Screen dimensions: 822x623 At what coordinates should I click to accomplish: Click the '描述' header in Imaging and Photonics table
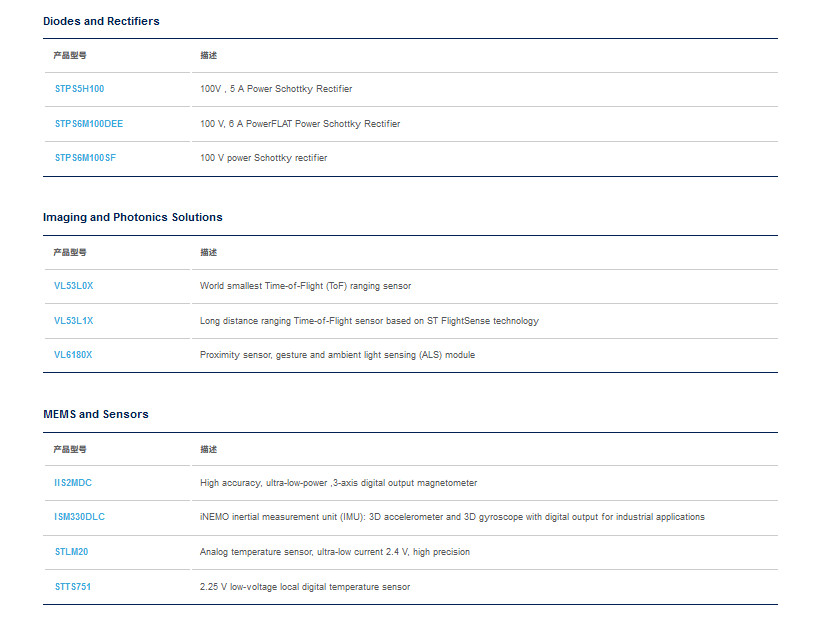[208, 252]
